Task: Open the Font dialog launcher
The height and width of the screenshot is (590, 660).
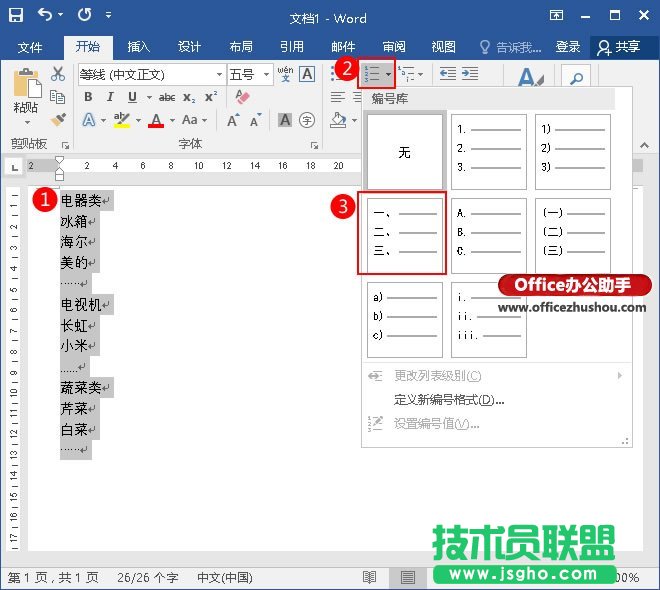Action: [314, 145]
